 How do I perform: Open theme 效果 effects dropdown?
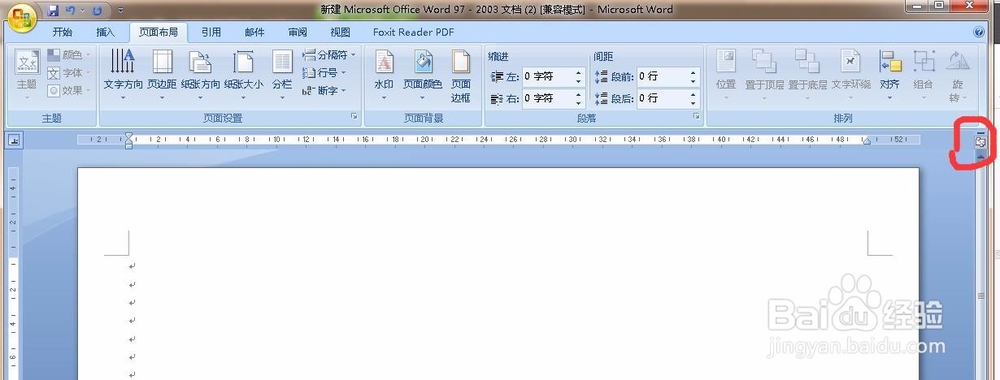pyautogui.click(x=70, y=91)
